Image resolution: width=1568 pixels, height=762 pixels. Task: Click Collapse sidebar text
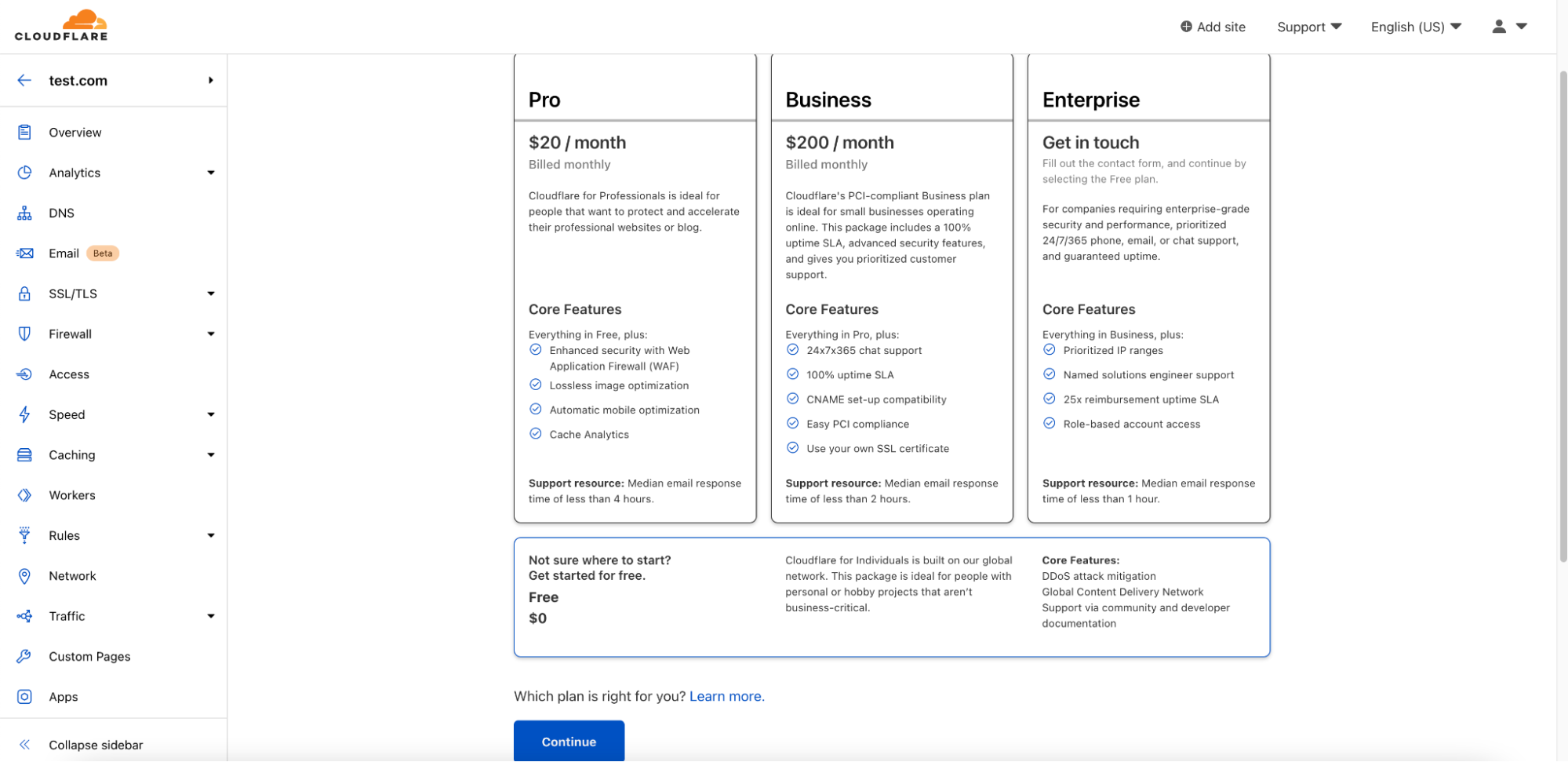pos(96,745)
